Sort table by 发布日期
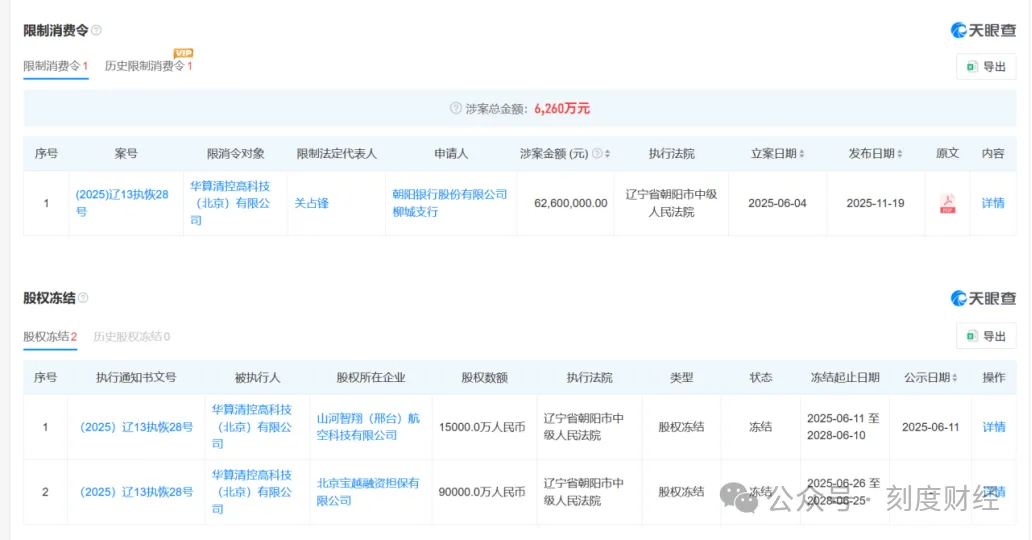This screenshot has height=540, width=1032. click(899, 153)
